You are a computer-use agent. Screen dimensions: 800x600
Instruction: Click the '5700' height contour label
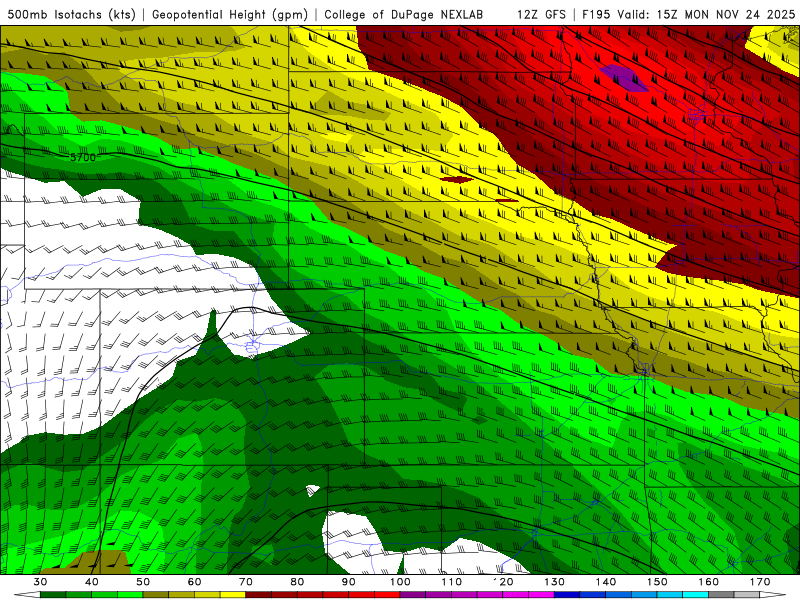(83, 157)
